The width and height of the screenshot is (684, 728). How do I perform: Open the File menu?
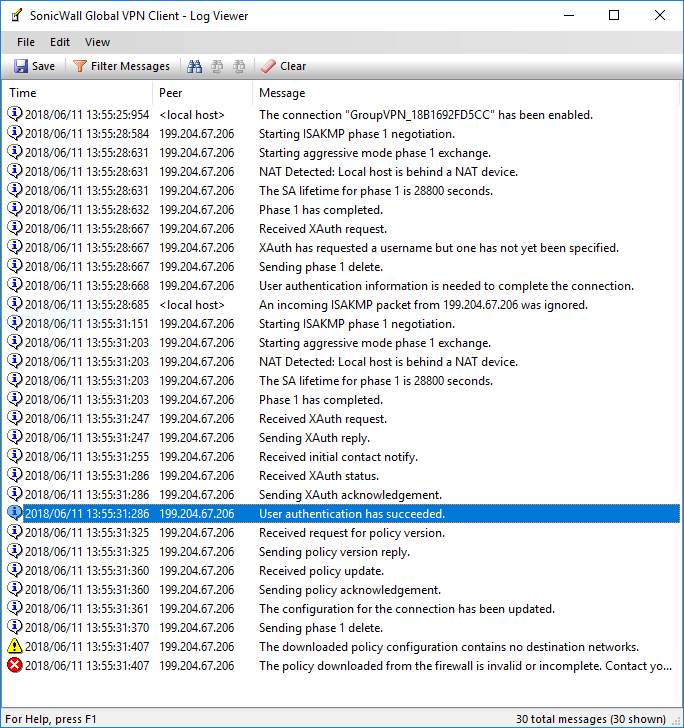pos(26,42)
